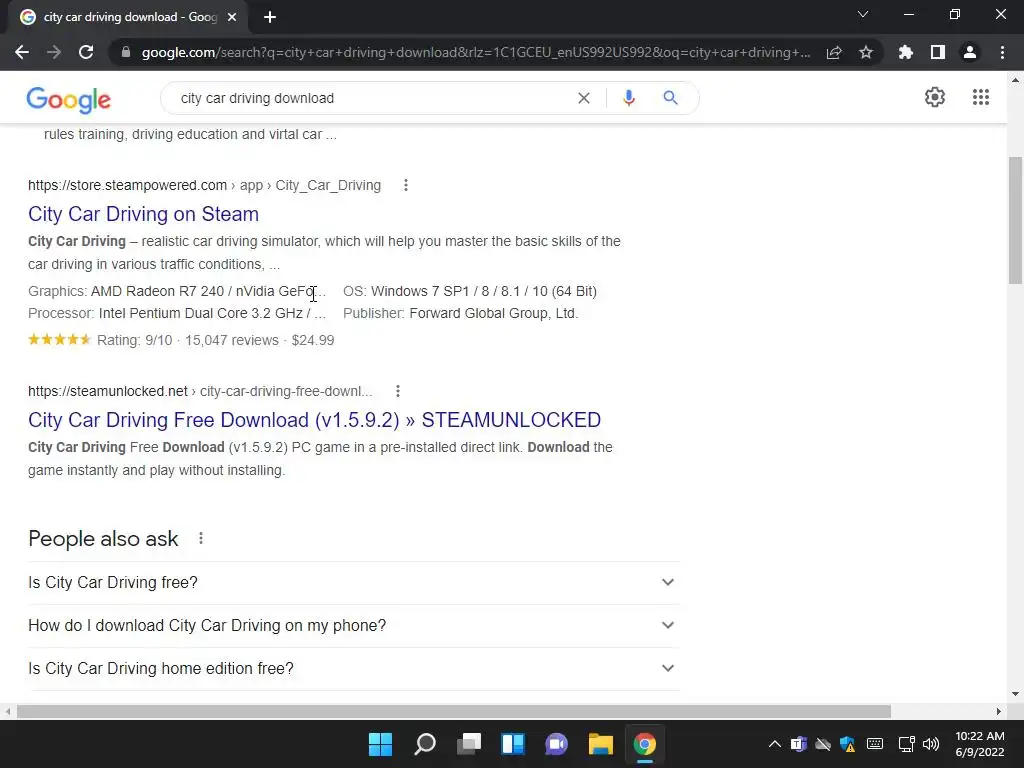
Task: Open the Google apps grid
Action: point(981,97)
